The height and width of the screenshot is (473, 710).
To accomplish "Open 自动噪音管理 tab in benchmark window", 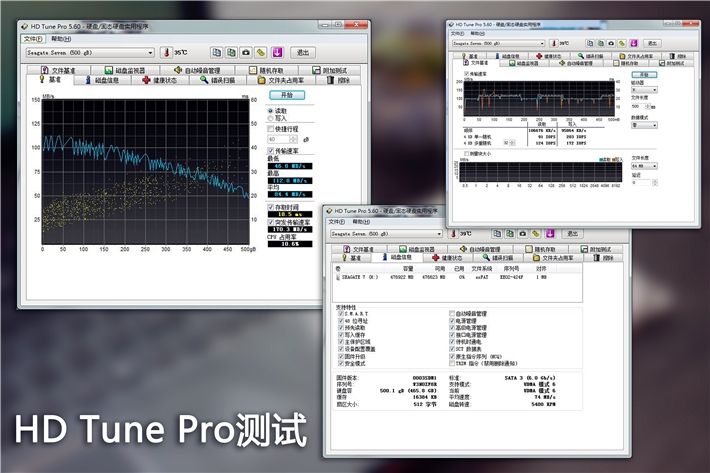I will click(x=197, y=71).
